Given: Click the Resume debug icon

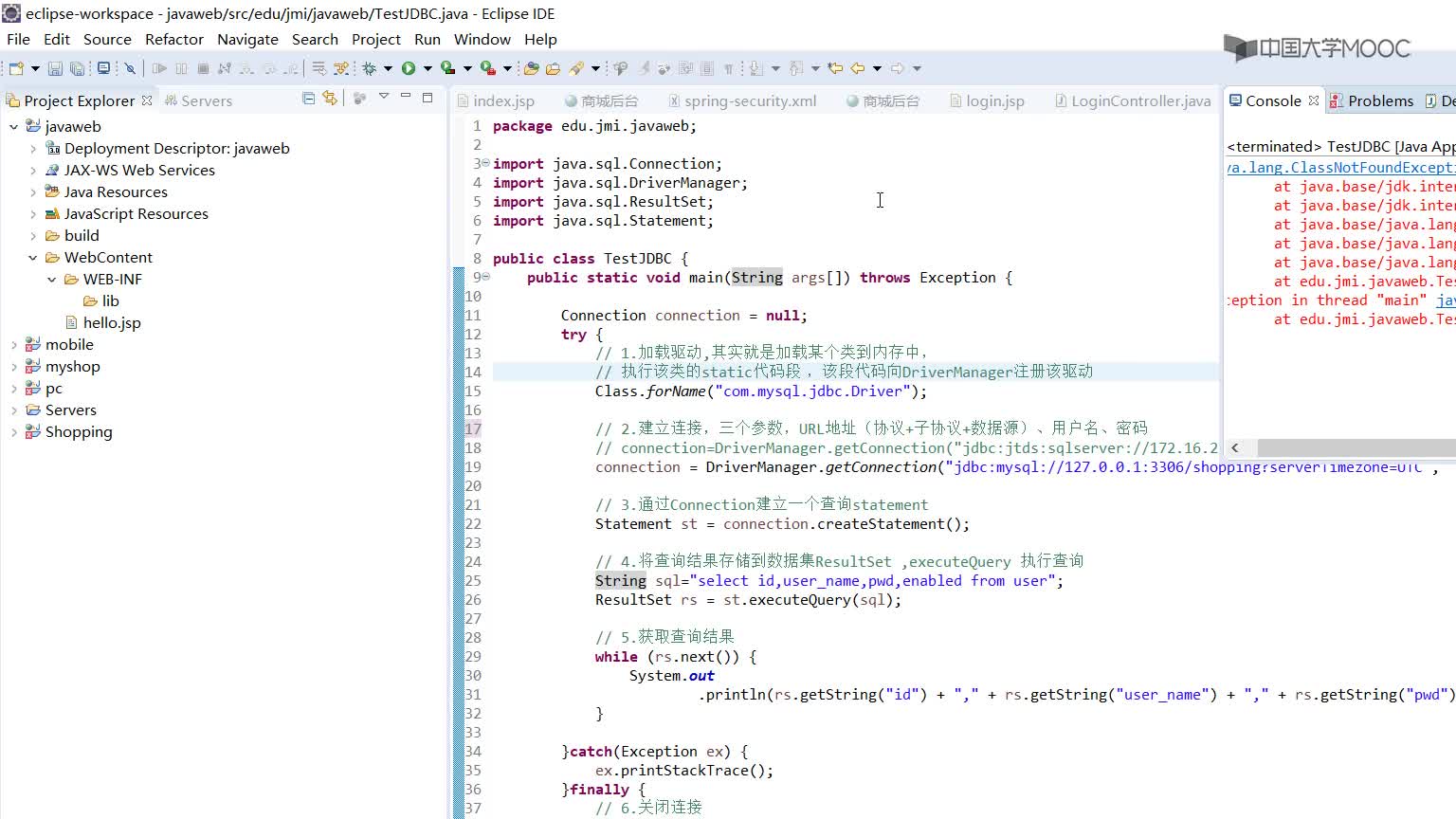Looking at the screenshot, I should pyautogui.click(x=159, y=68).
